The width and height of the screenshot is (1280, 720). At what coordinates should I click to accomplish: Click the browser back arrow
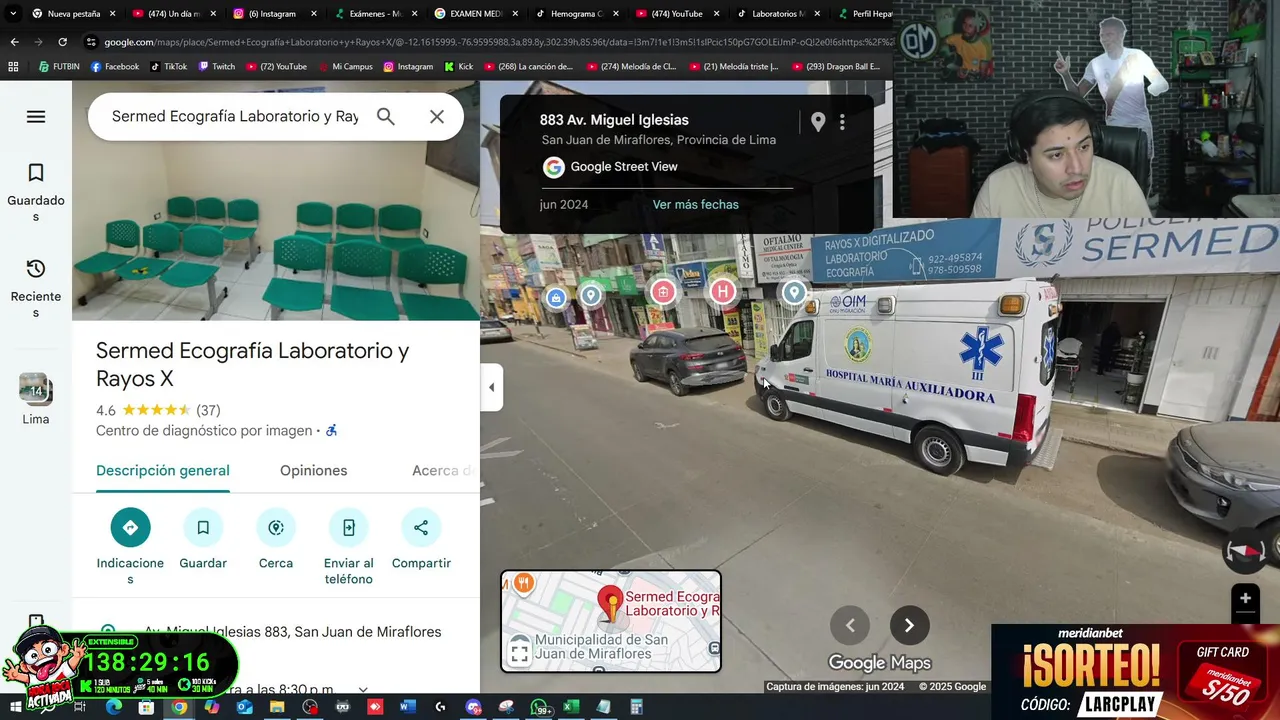[x=14, y=42]
